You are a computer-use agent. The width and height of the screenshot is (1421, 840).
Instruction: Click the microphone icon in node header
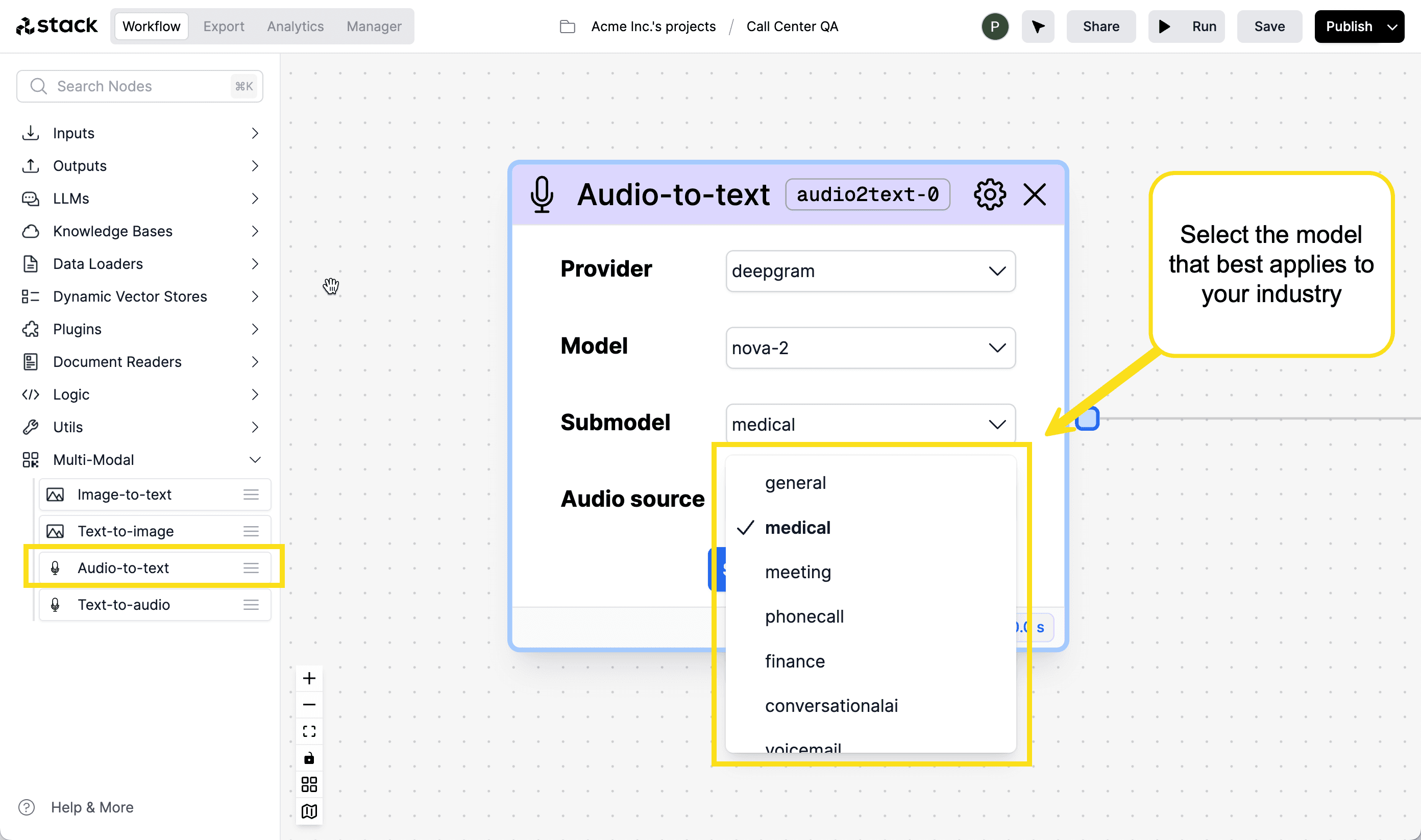(542, 195)
